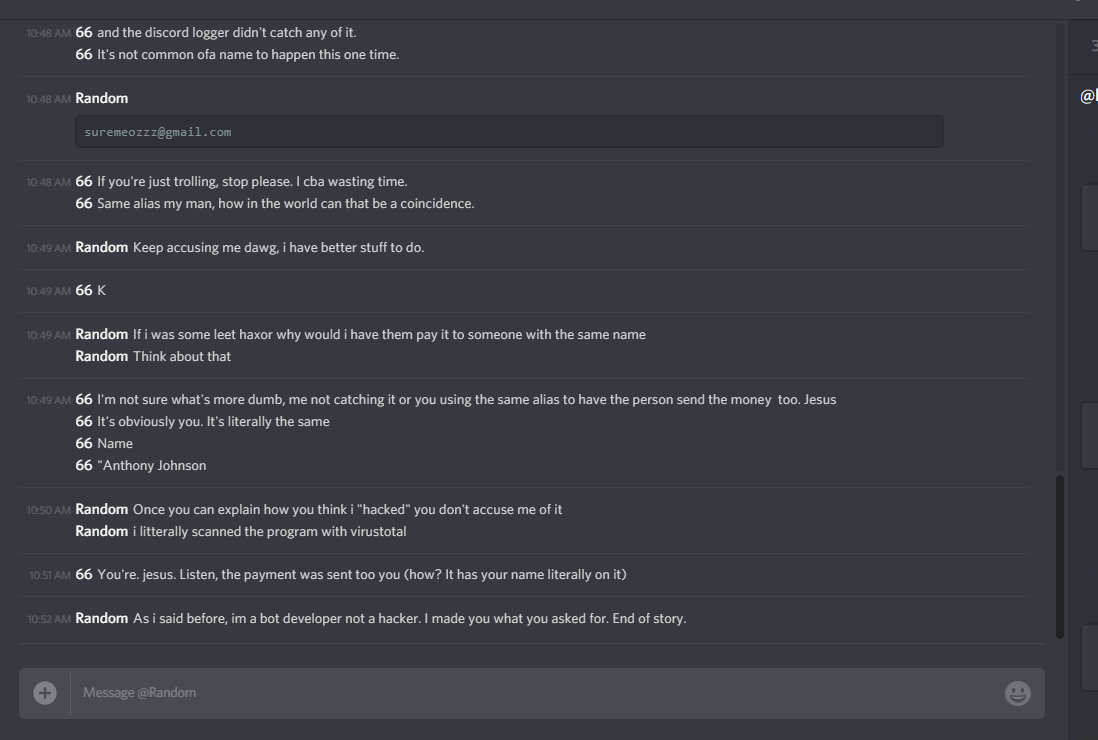Select Random's name beside 'Think about that'
This screenshot has width=1098, height=740.
pyautogui.click(x=102, y=356)
